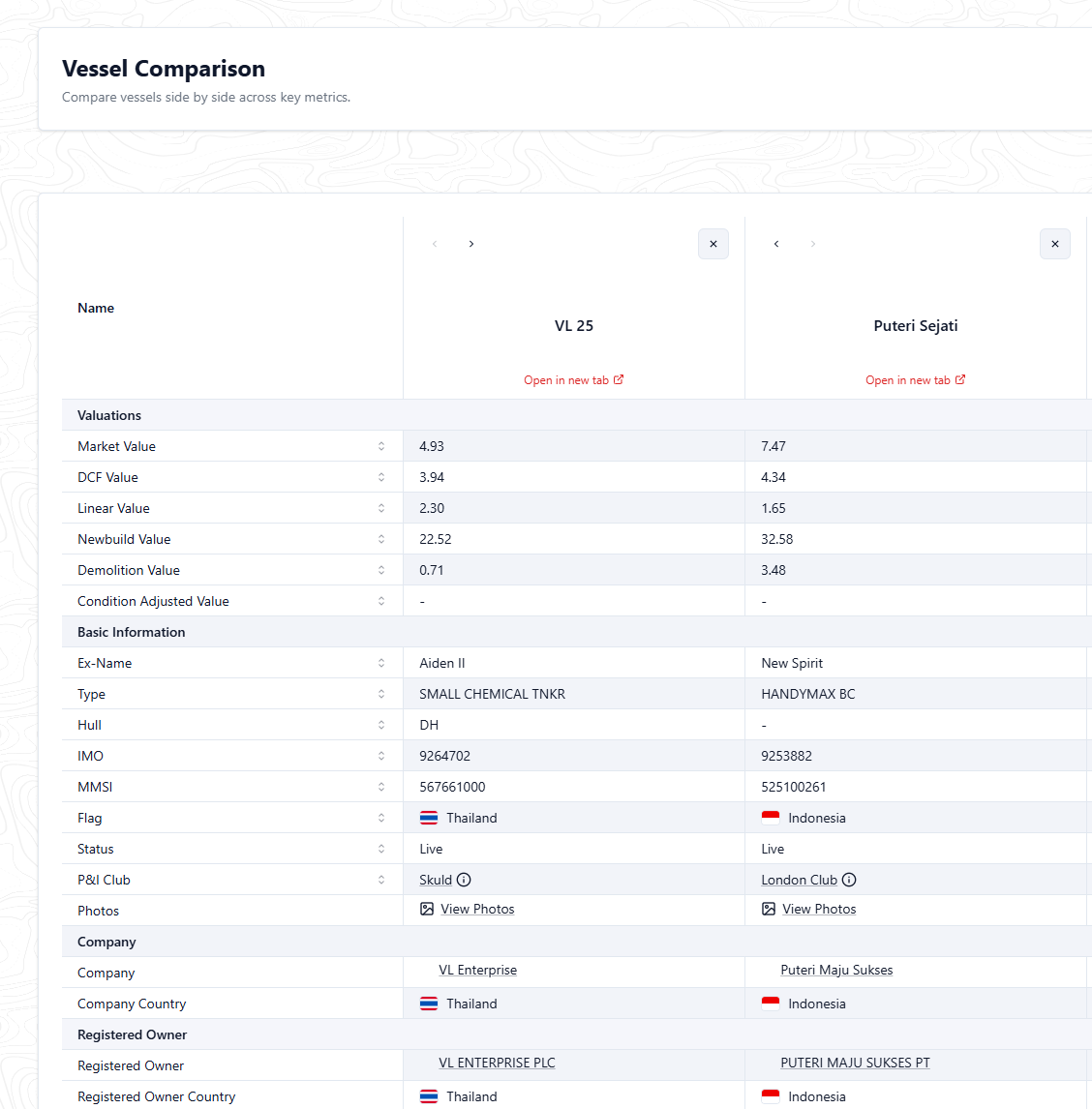Open the London Club link
Image resolution: width=1092 pixels, height=1109 pixels.
799,880
